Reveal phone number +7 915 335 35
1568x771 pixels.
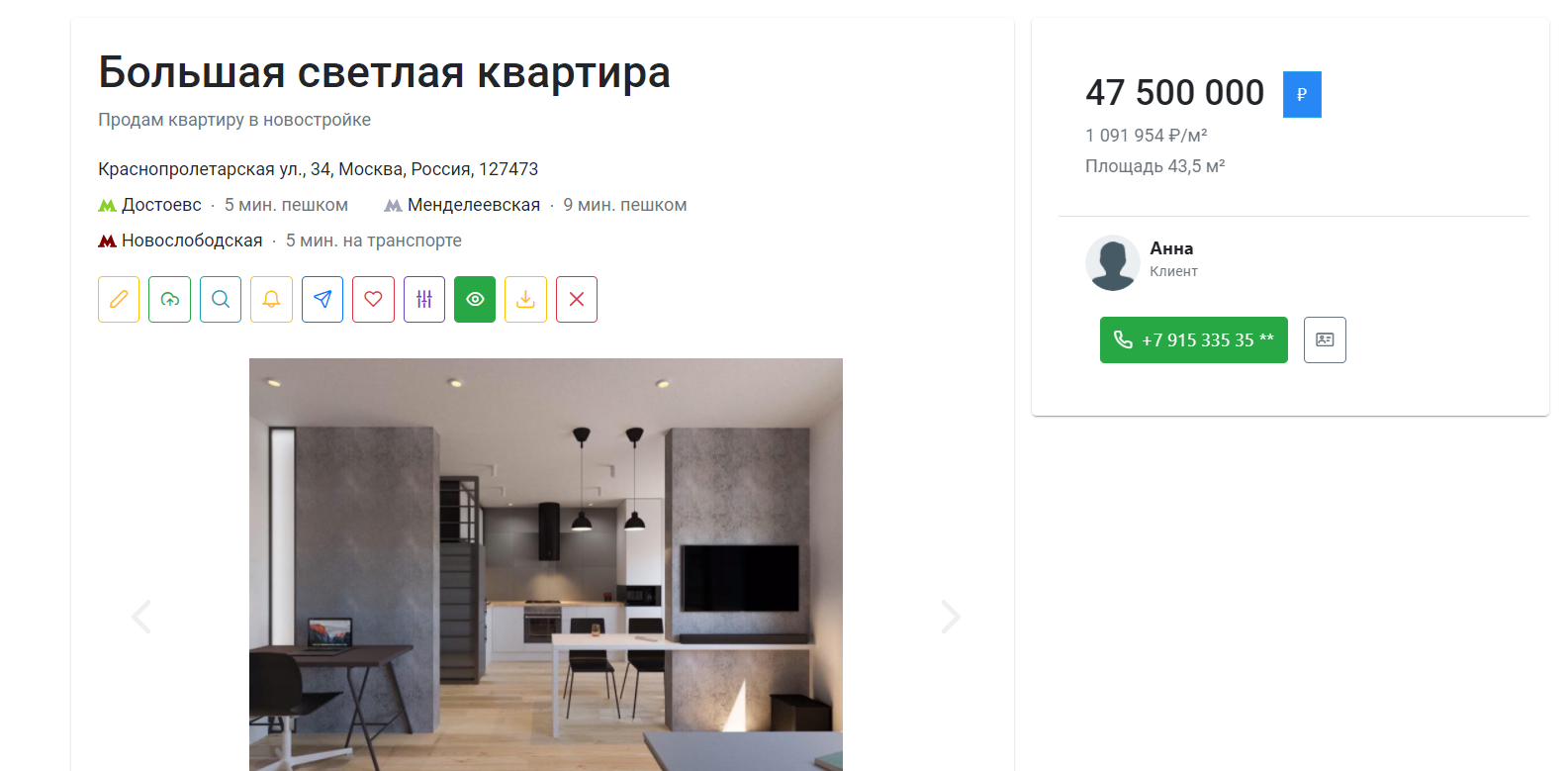coord(1194,339)
